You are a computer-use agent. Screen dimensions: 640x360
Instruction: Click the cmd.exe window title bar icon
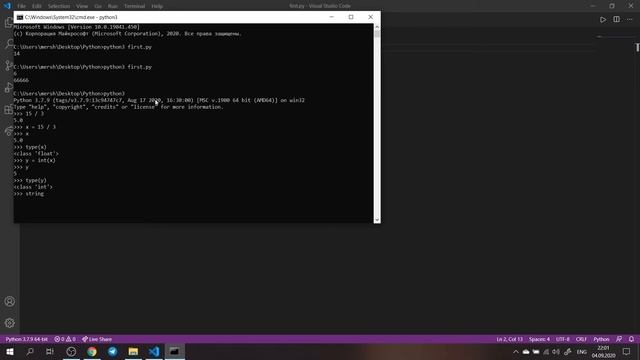(20, 17)
